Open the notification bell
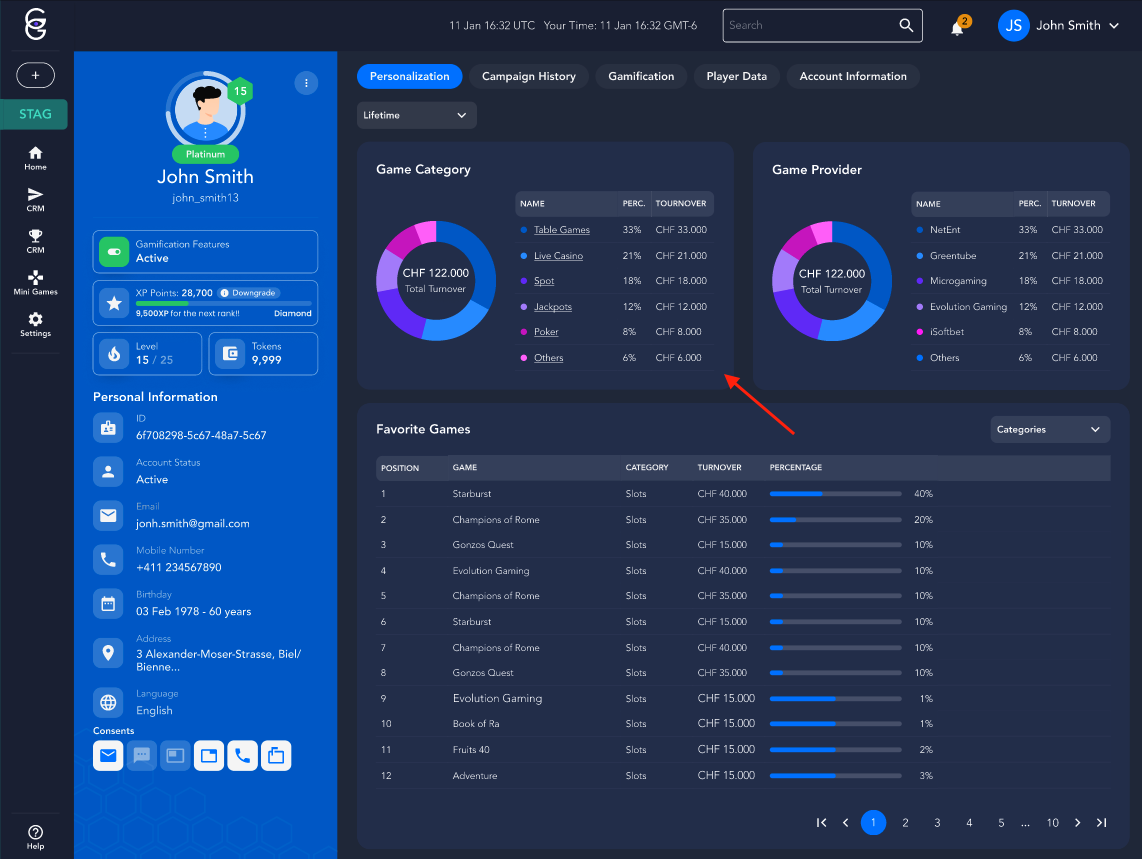Viewport: 1142px width, 859px height. 957,27
